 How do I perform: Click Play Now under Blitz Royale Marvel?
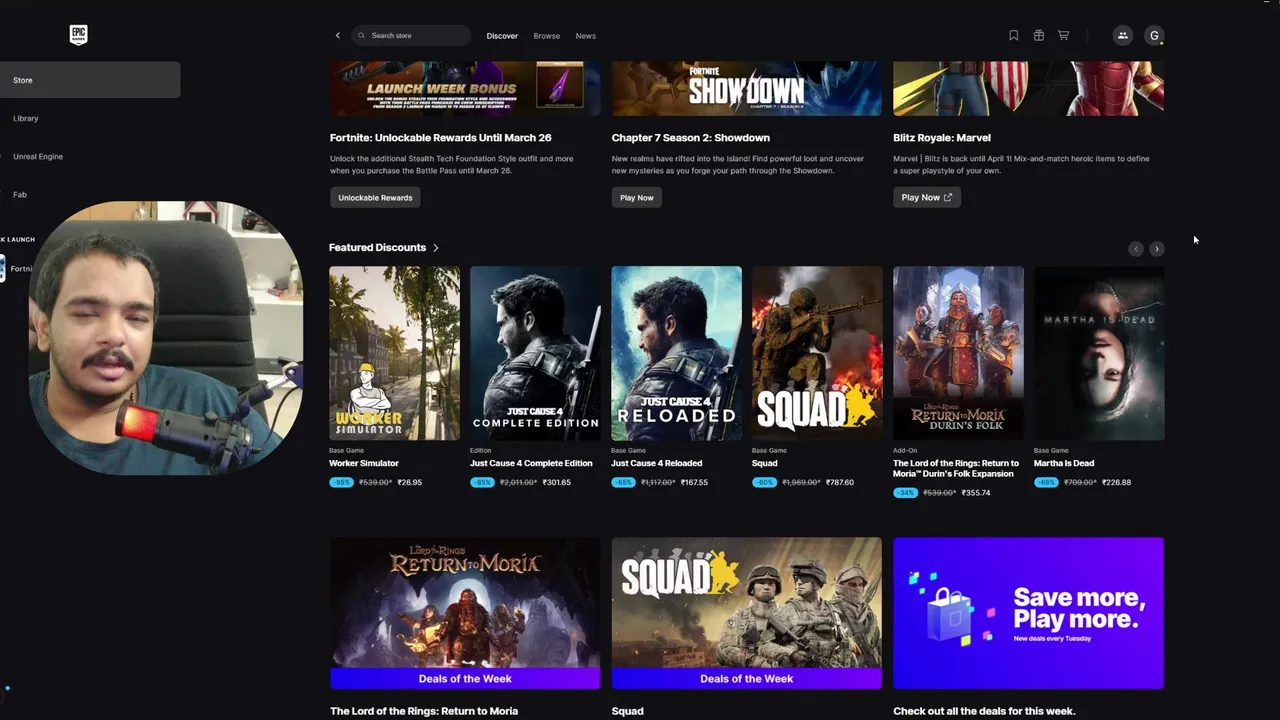pos(927,198)
